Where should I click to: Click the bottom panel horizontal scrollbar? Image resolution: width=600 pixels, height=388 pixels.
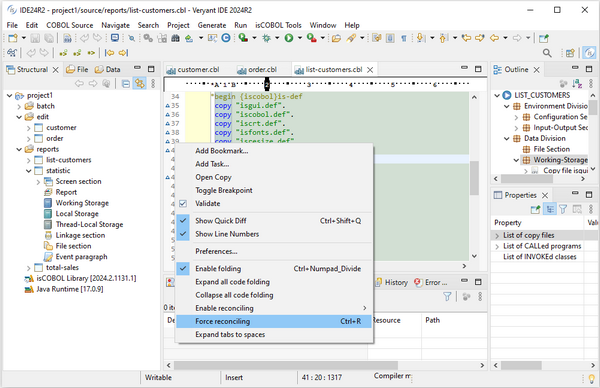coord(286,365)
